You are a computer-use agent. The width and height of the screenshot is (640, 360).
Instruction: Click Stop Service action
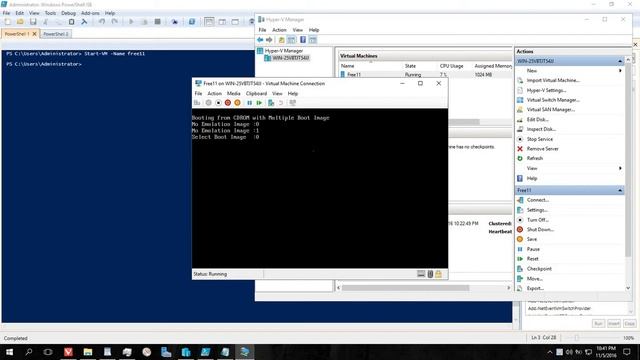click(x=539, y=139)
